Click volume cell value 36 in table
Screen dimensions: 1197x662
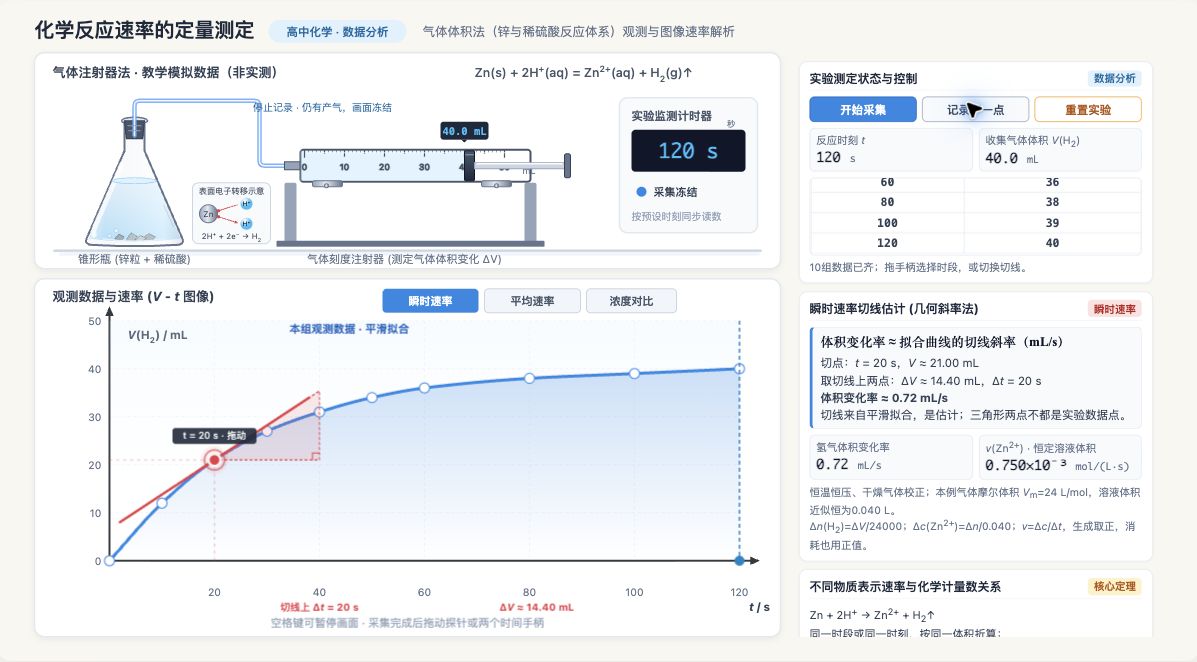[x=1052, y=182]
